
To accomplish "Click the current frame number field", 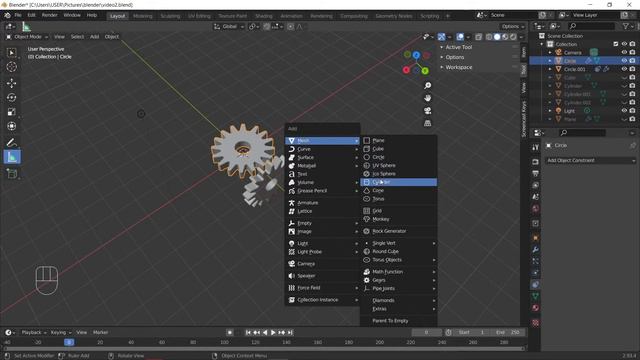I will click(427, 332).
